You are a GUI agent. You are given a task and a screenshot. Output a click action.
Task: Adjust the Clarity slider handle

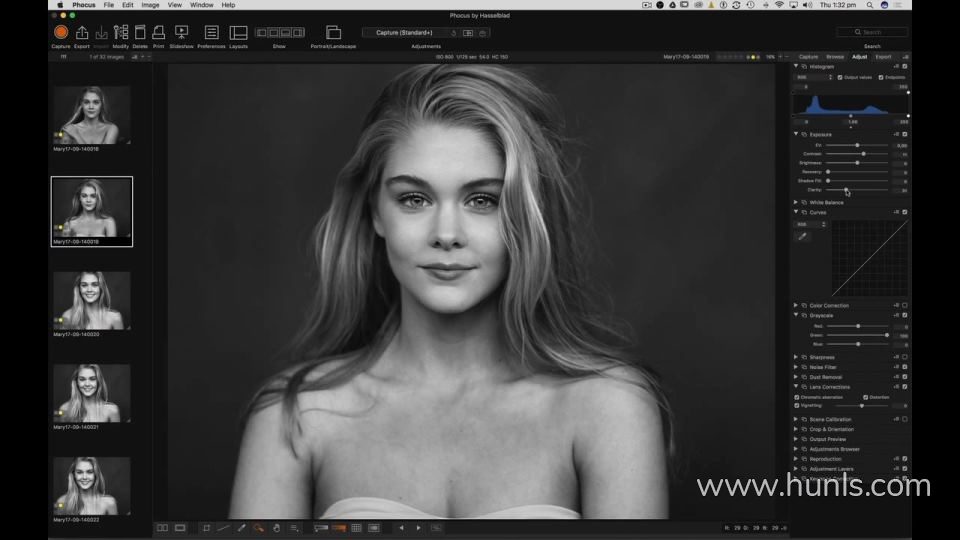(x=846, y=190)
